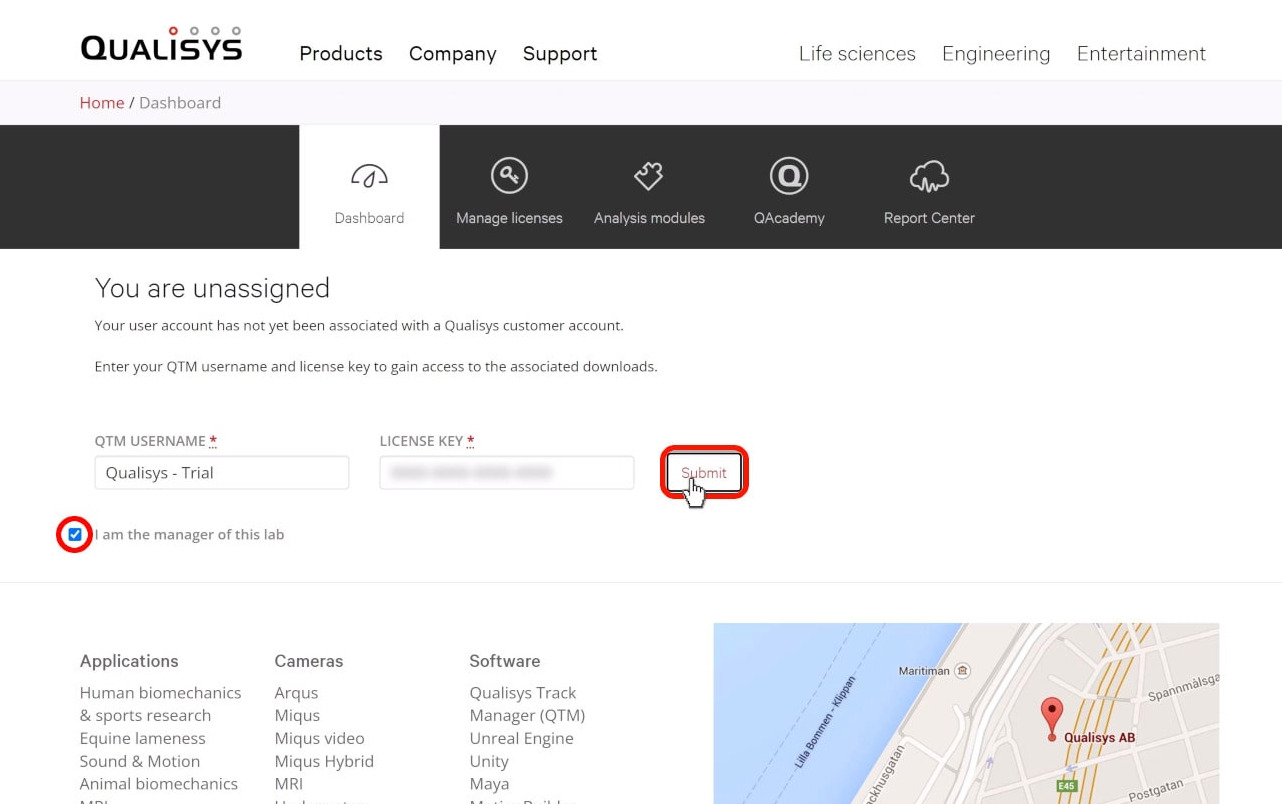Focus the QTM Username field
Screen dimensions: 1282x804
pyautogui.click(x=222, y=473)
